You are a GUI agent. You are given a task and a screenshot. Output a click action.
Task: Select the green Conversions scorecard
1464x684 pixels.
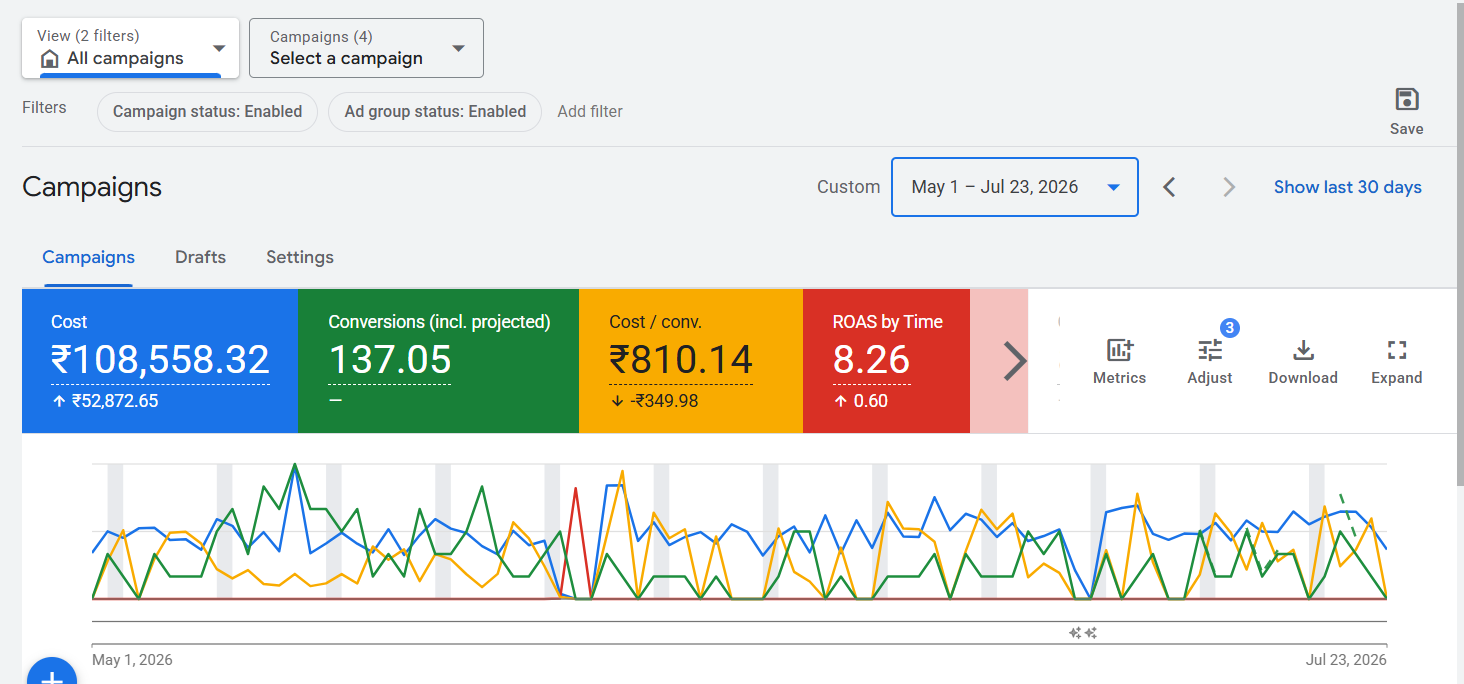(x=438, y=361)
